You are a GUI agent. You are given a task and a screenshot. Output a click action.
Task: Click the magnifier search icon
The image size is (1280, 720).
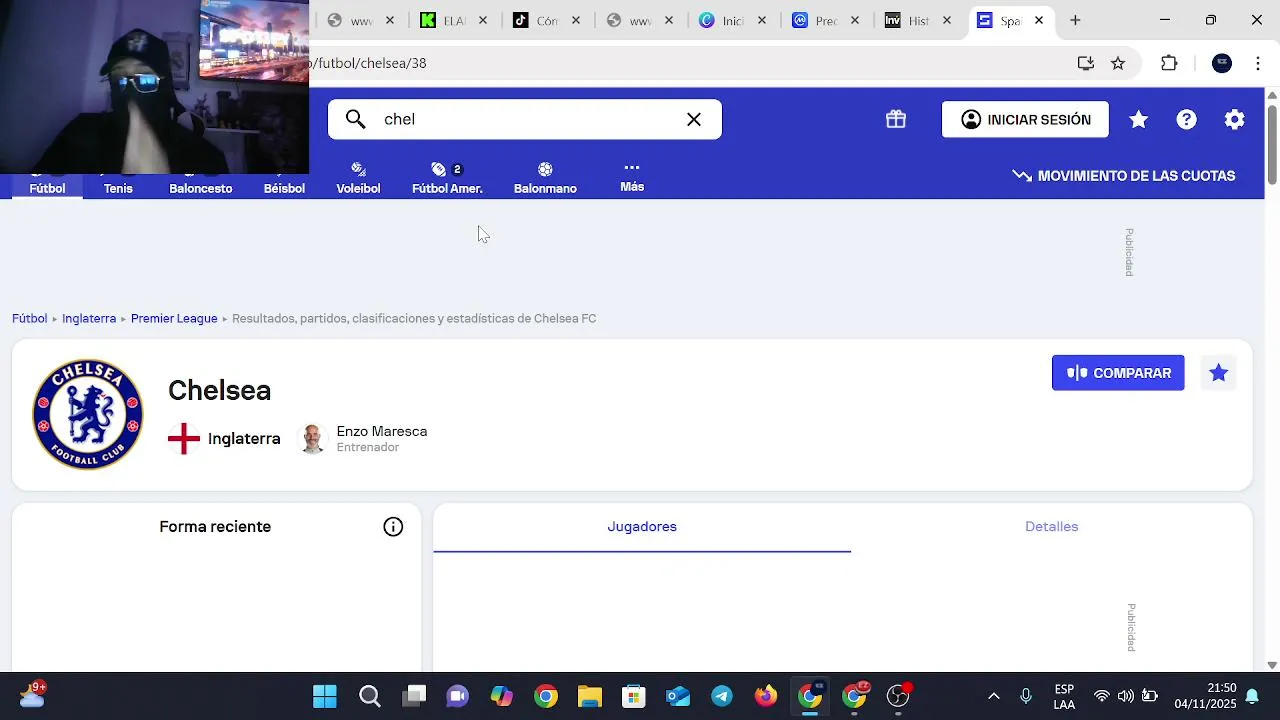(x=355, y=119)
